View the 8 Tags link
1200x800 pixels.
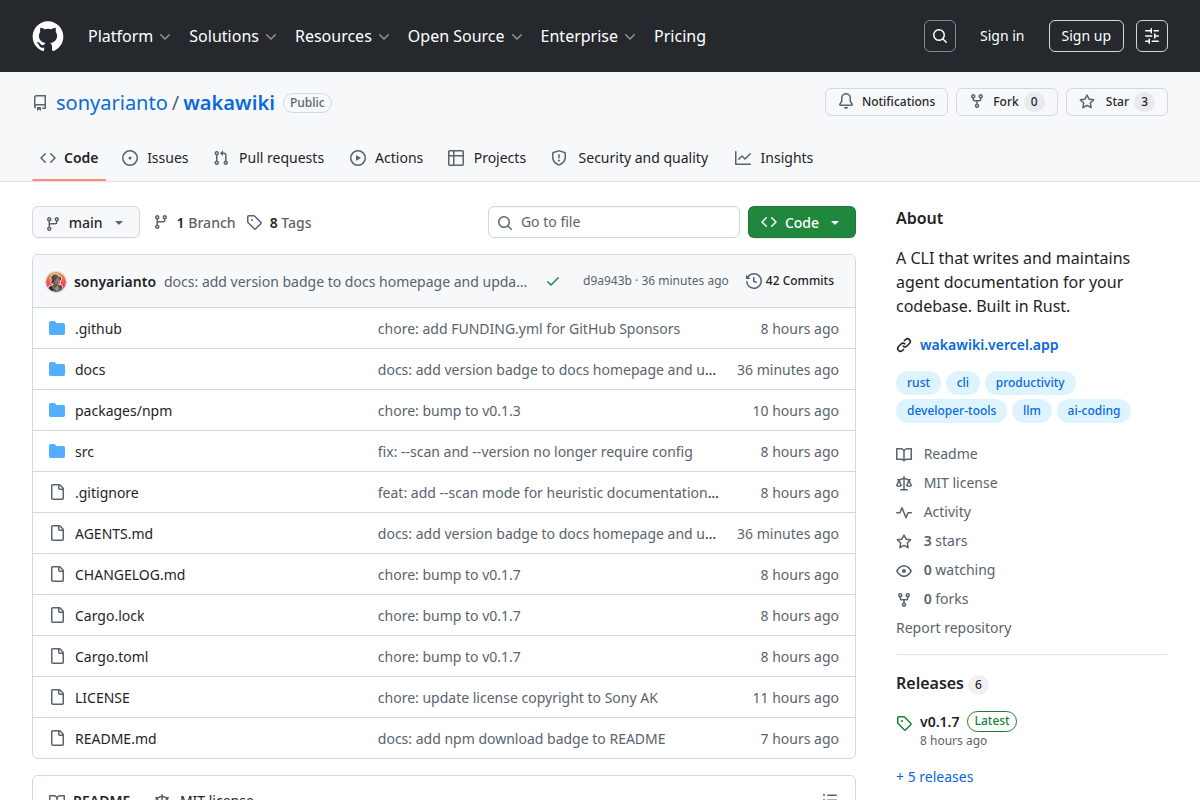tap(279, 223)
